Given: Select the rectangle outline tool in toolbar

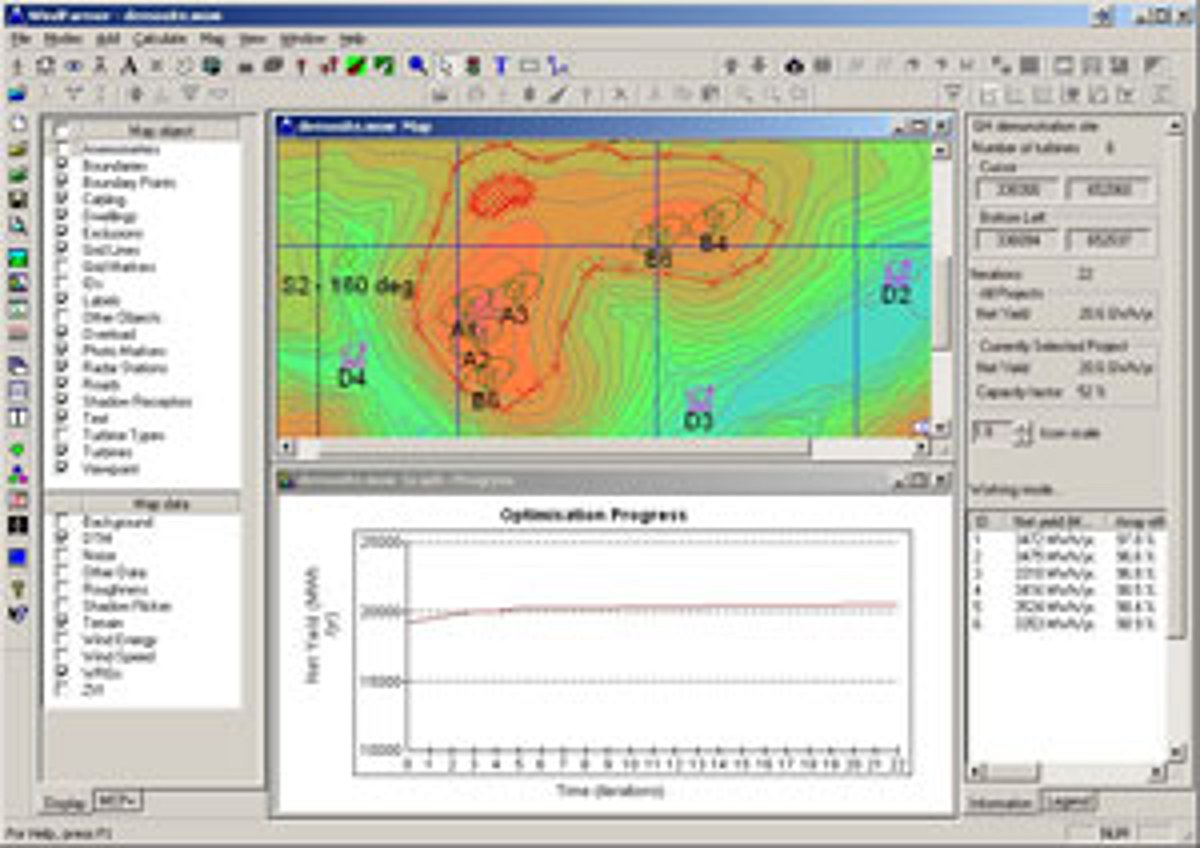Looking at the screenshot, I should [x=529, y=66].
